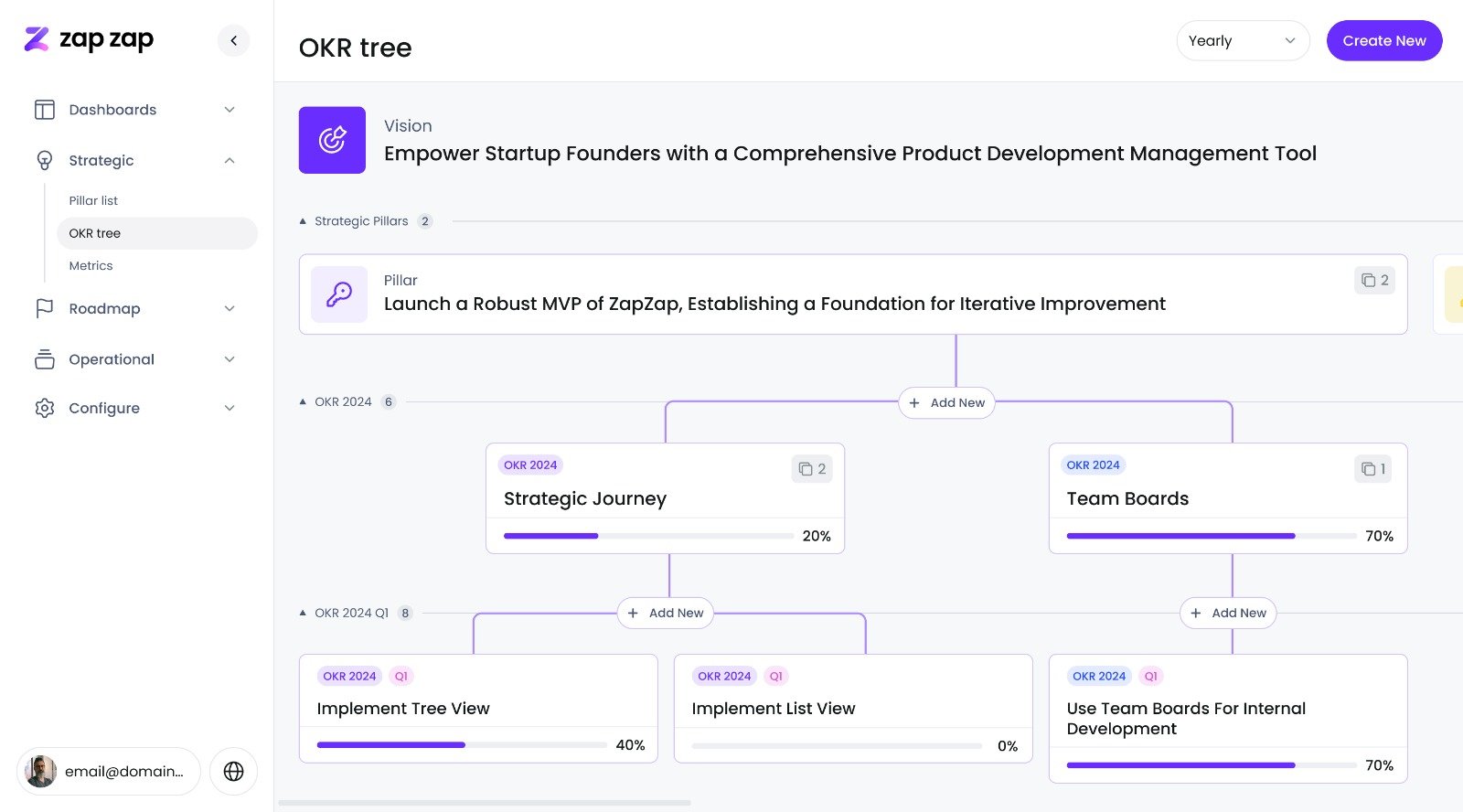Collapse sidebar with back arrow button
1463x812 pixels.
pos(233,40)
